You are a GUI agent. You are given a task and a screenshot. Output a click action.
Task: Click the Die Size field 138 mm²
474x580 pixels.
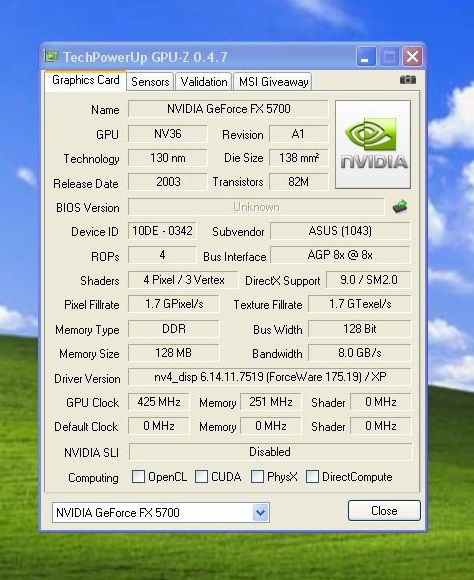299,158
